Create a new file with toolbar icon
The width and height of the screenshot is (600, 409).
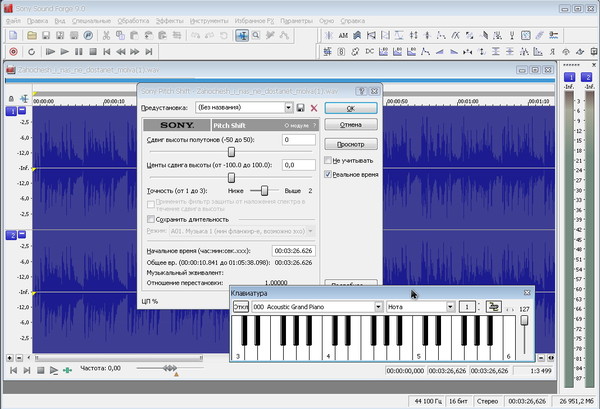click(x=13, y=36)
